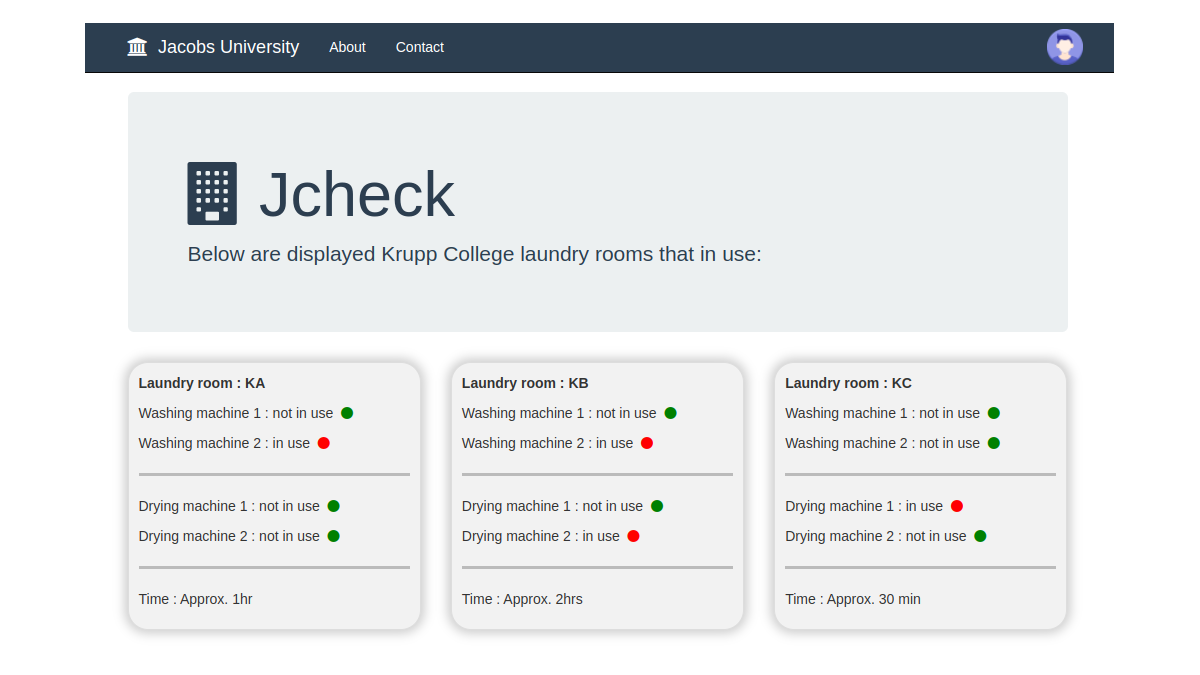
Task: Click KB Drying machine 2 red status dot
Action: click(634, 536)
